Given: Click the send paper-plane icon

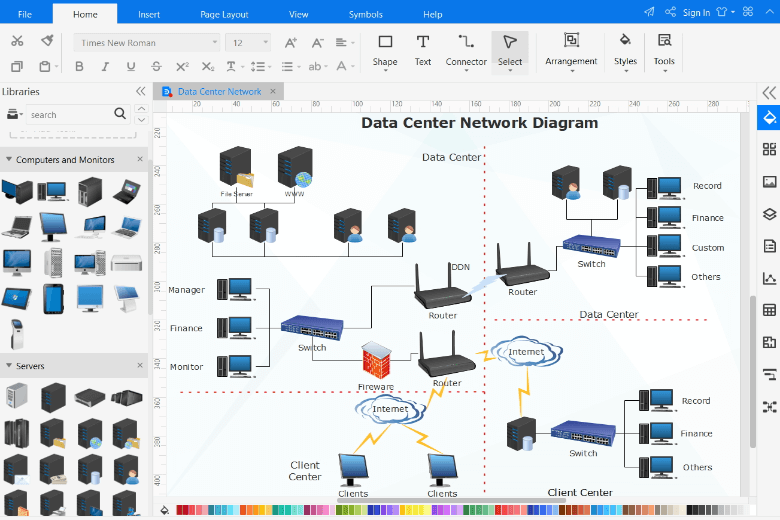Looking at the screenshot, I should pyautogui.click(x=649, y=12).
